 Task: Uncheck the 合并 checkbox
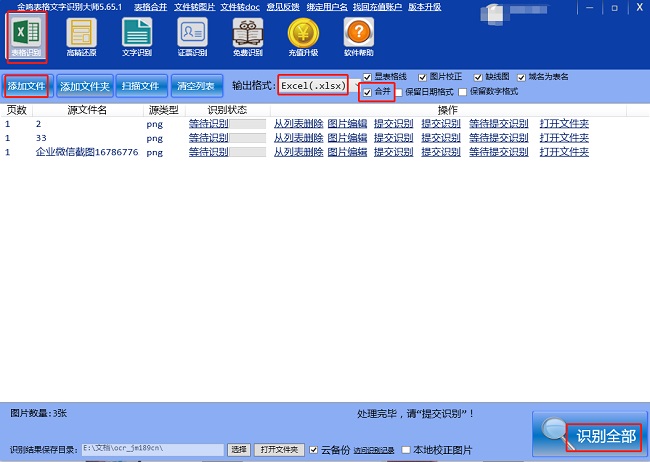tap(367, 92)
